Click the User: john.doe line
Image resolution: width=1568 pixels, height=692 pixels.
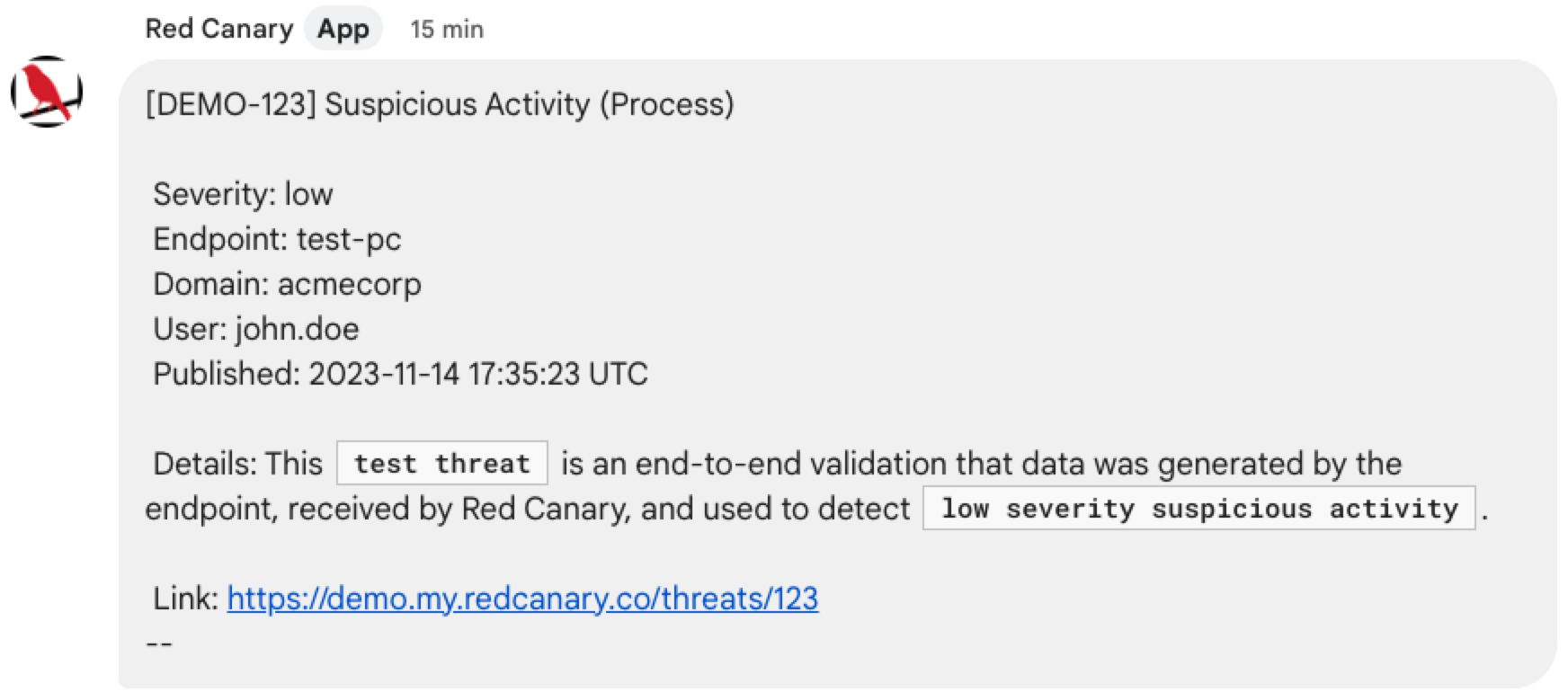point(255,329)
